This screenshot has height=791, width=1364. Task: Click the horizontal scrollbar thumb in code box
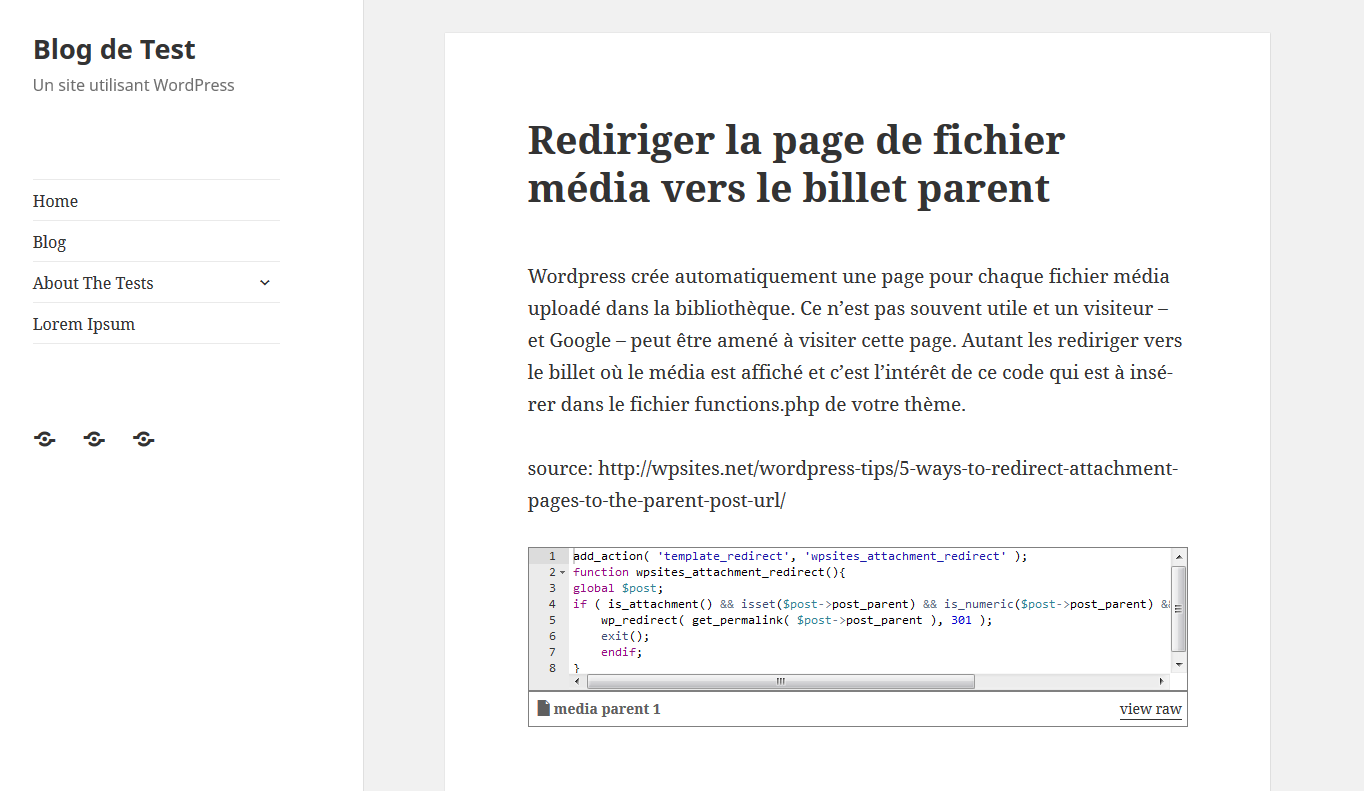point(781,681)
